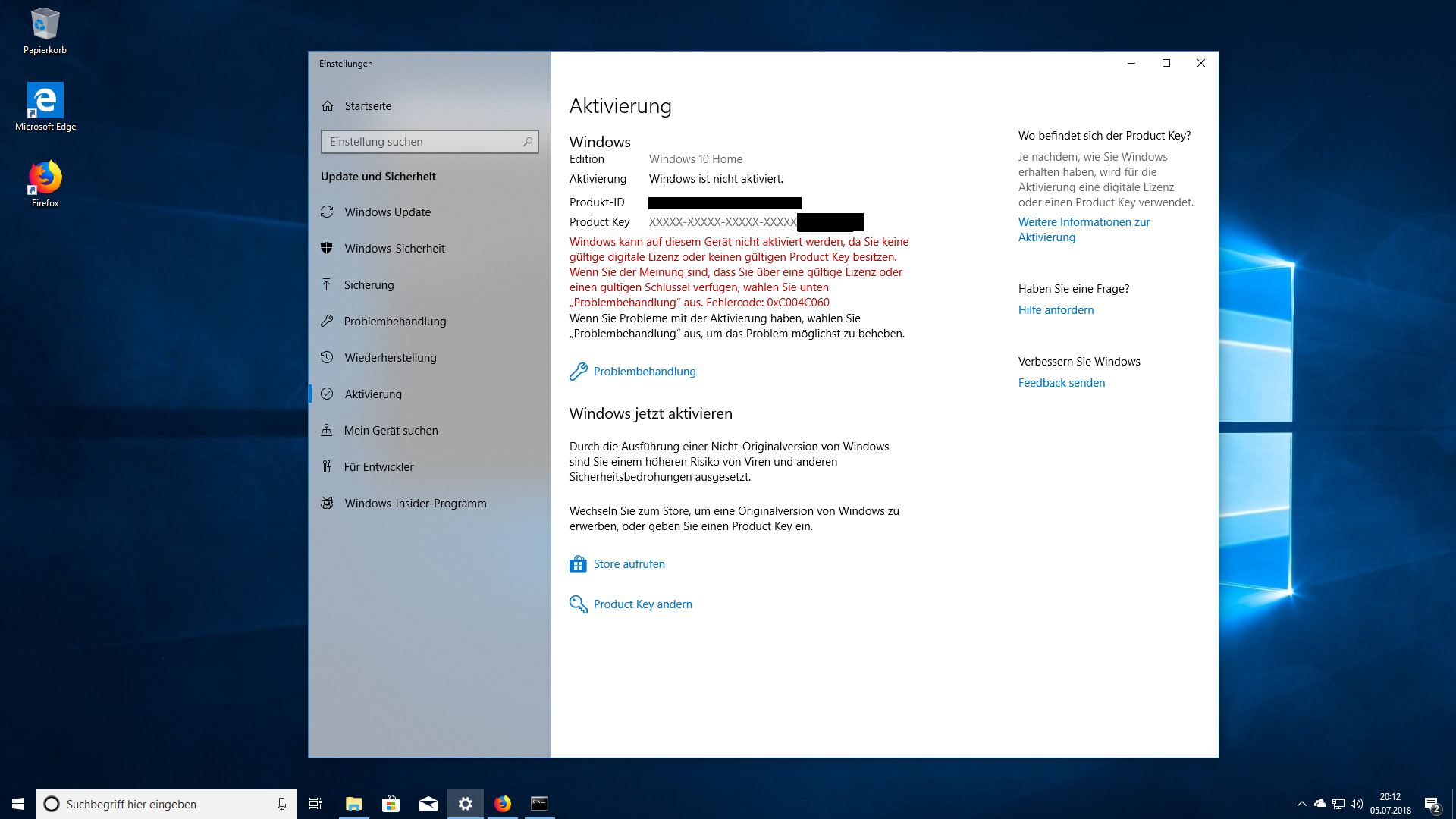Click the key icon next to Problembehandlung
This screenshot has width=1456, height=819.
[579, 371]
